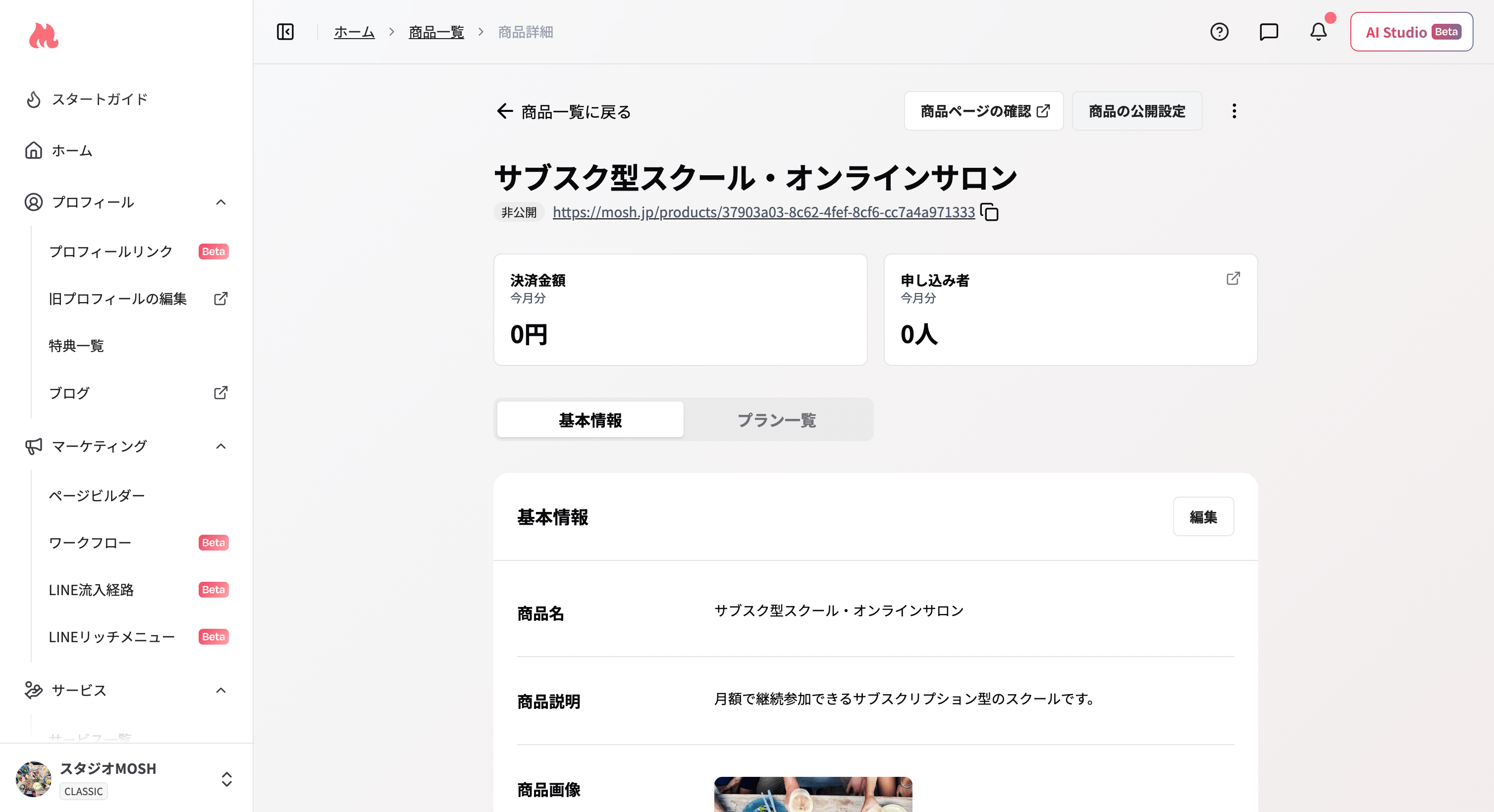Click the 決済金額 0円 card
1494x812 pixels.
[680, 309]
